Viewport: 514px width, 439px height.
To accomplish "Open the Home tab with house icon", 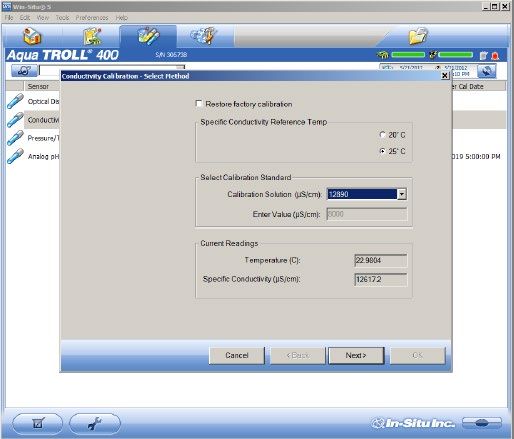I will [x=32, y=36].
